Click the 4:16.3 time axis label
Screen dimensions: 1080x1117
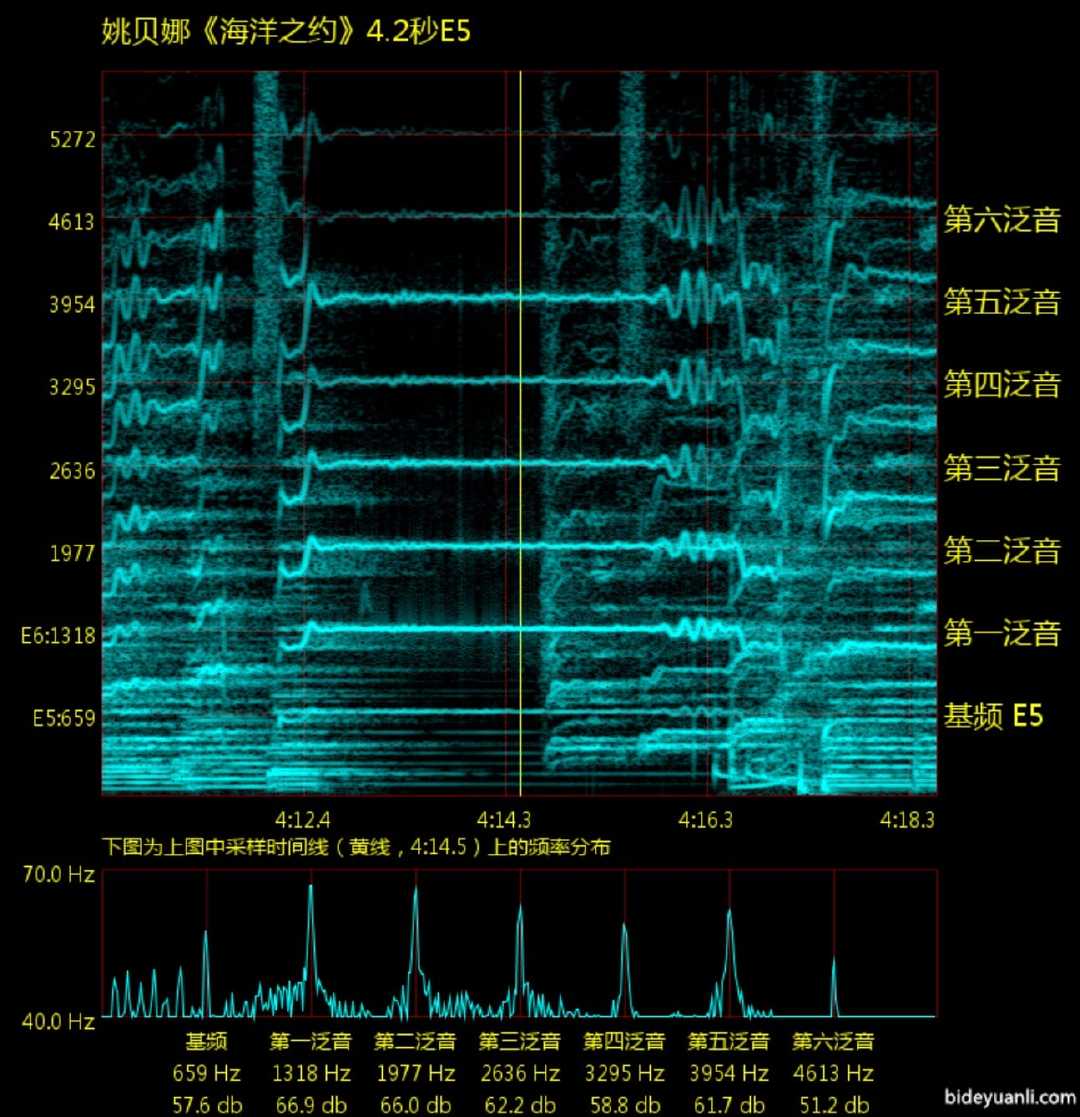[705, 820]
